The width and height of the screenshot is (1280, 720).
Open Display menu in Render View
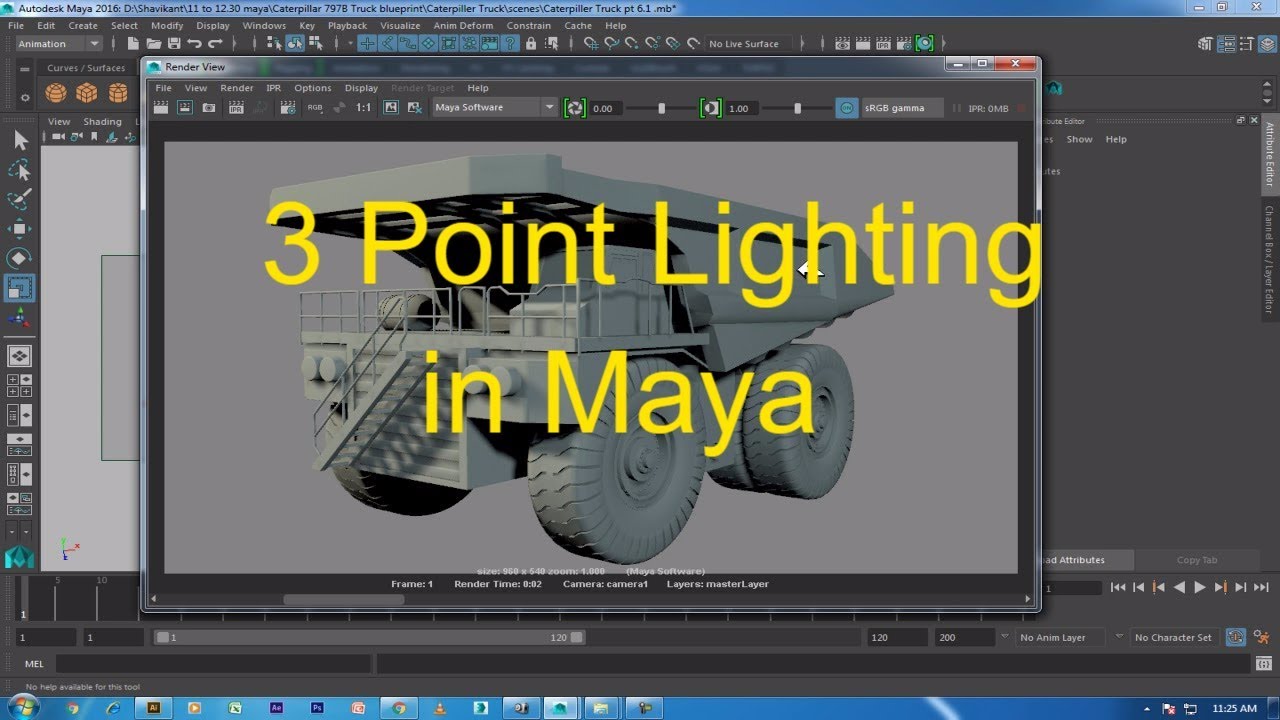361,88
